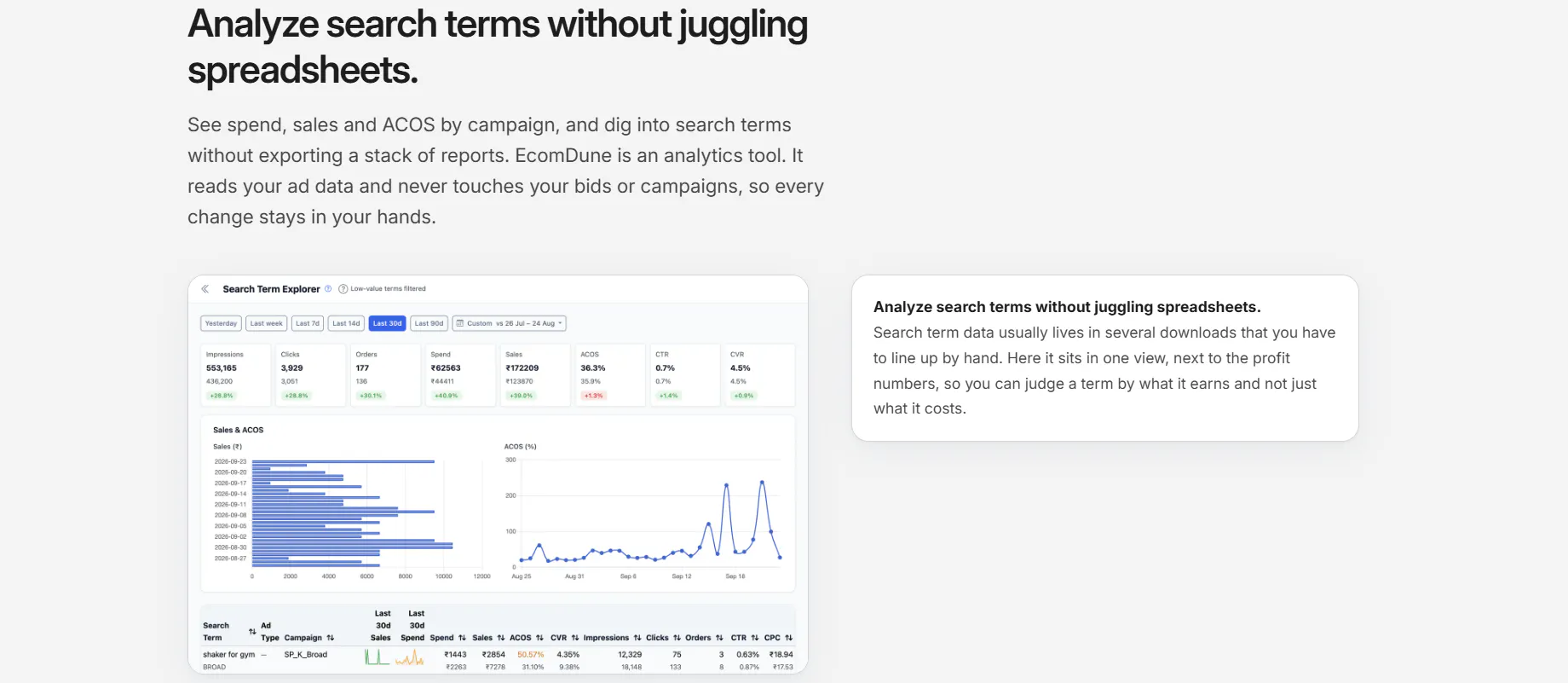This screenshot has height=683, width=1568.
Task: Click Last 30d Sales sparkline thumbnail
Action: [x=377, y=657]
